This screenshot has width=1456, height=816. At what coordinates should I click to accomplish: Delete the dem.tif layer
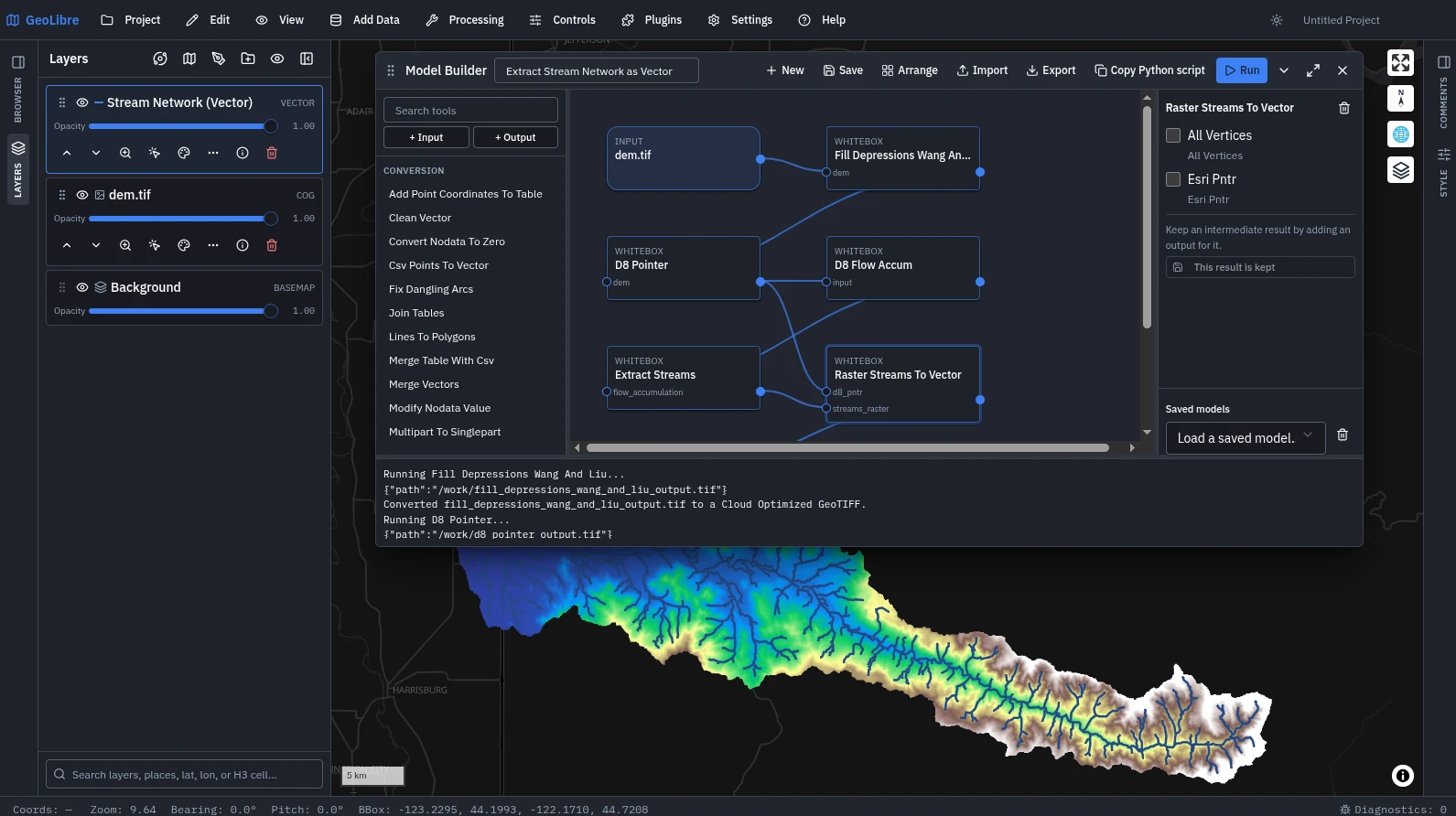coord(272,245)
